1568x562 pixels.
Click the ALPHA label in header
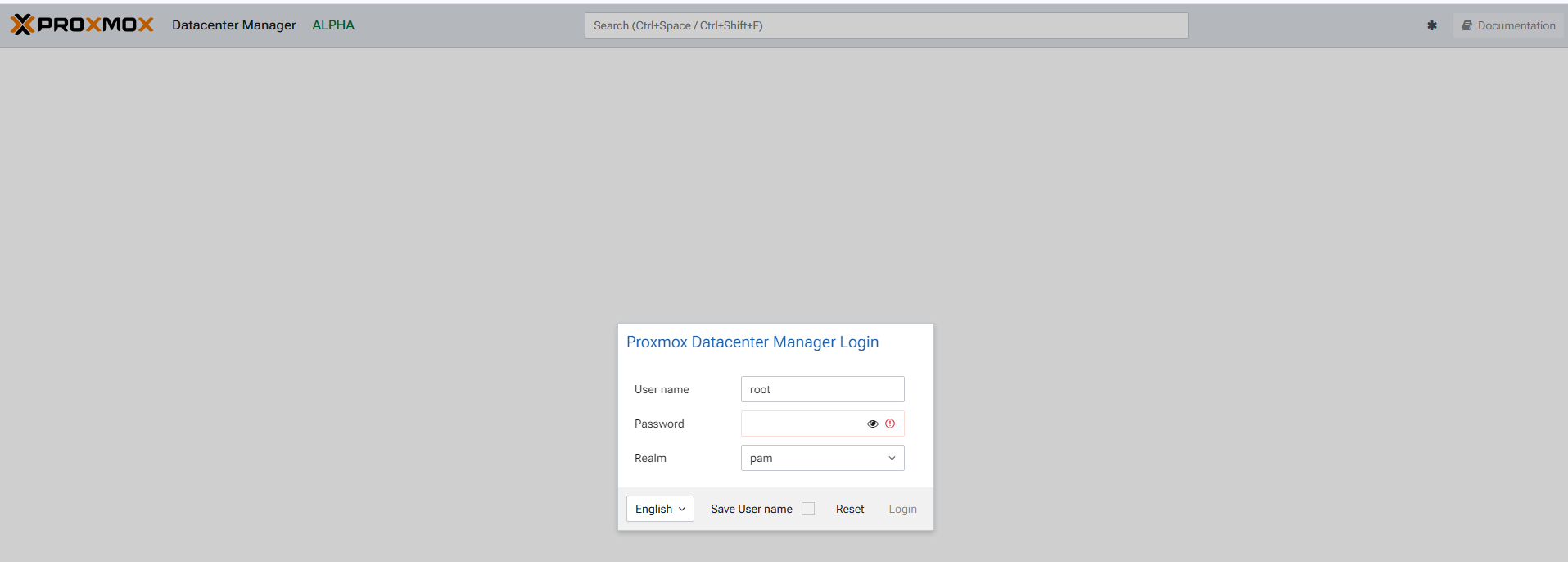click(x=333, y=25)
